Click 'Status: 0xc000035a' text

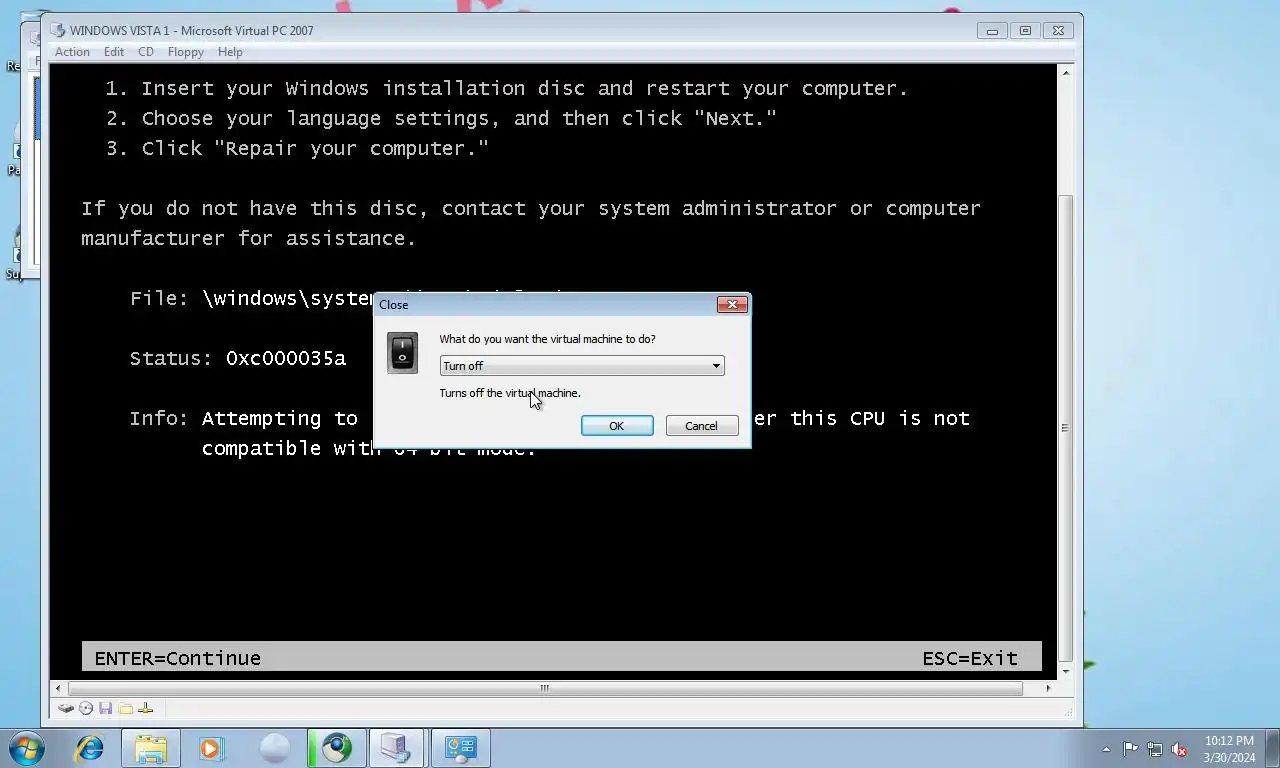click(238, 358)
